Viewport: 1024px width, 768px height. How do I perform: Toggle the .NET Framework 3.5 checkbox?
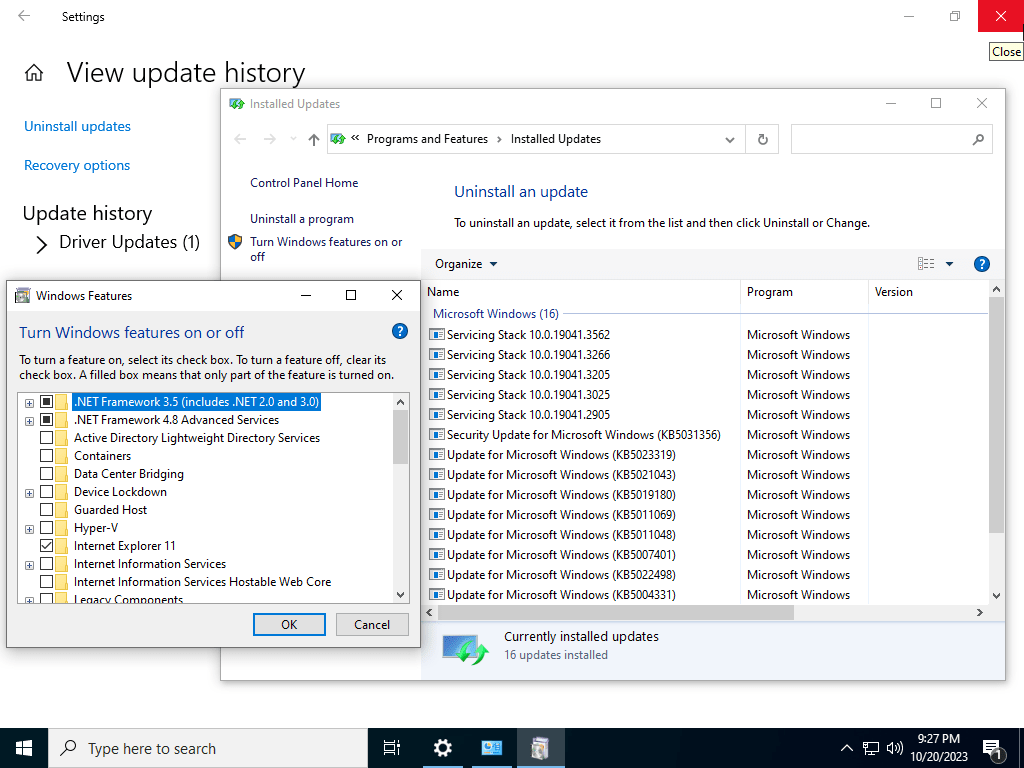(x=46, y=402)
